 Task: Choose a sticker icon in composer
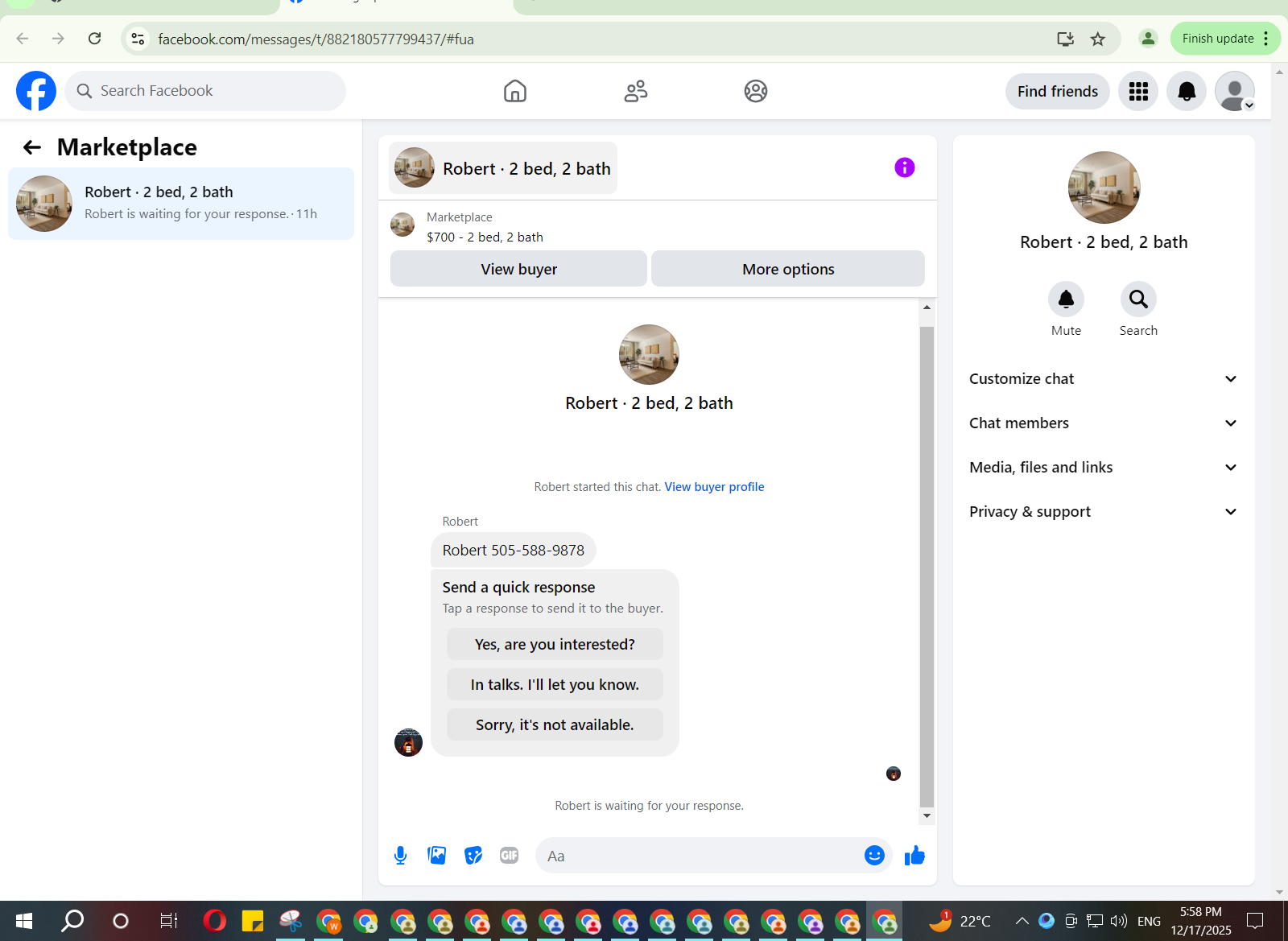(x=473, y=856)
